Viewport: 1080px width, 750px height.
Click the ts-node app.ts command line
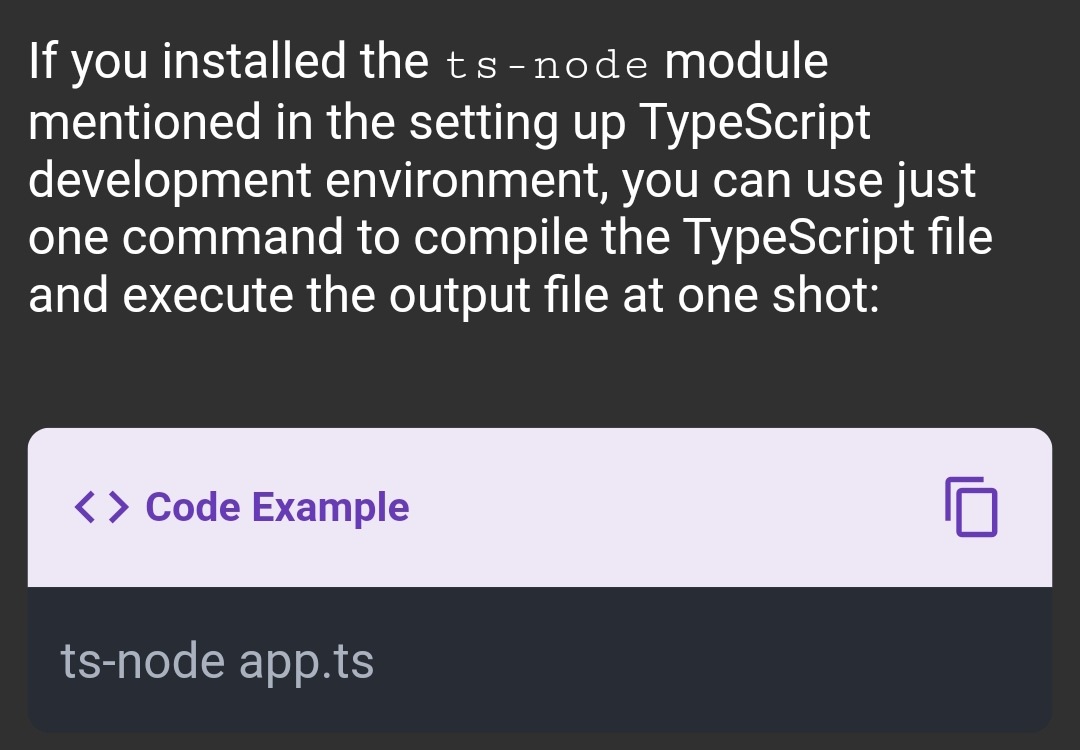(217, 661)
